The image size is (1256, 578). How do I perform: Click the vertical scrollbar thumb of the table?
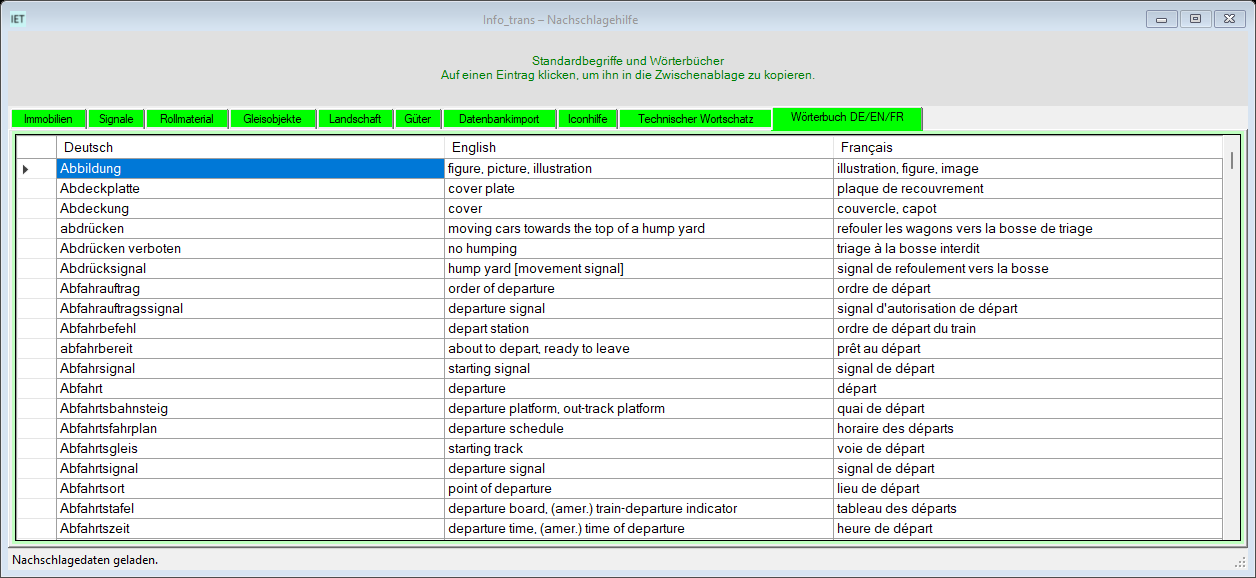[1232, 160]
